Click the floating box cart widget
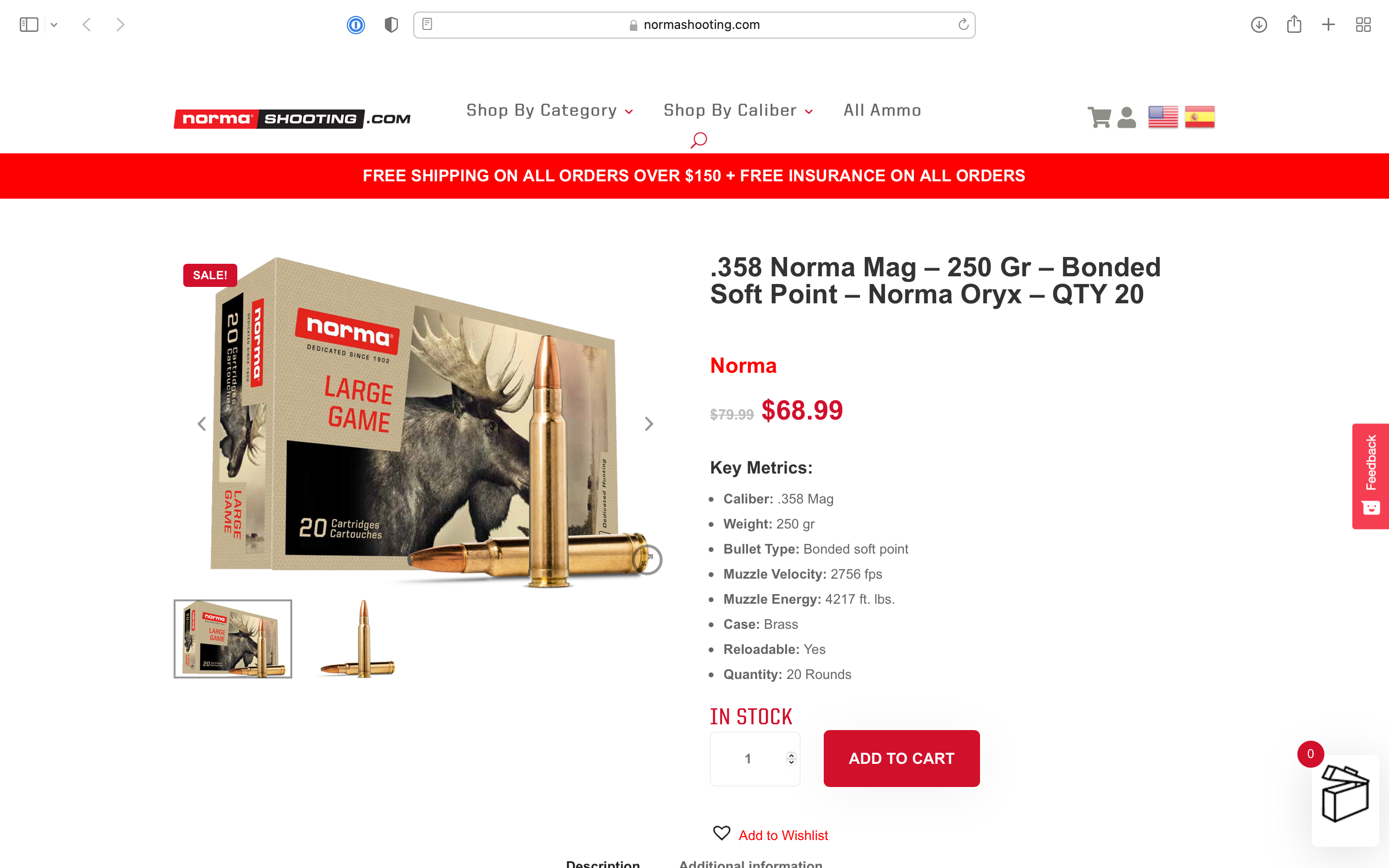Viewport: 1389px width, 868px height. [1345, 800]
